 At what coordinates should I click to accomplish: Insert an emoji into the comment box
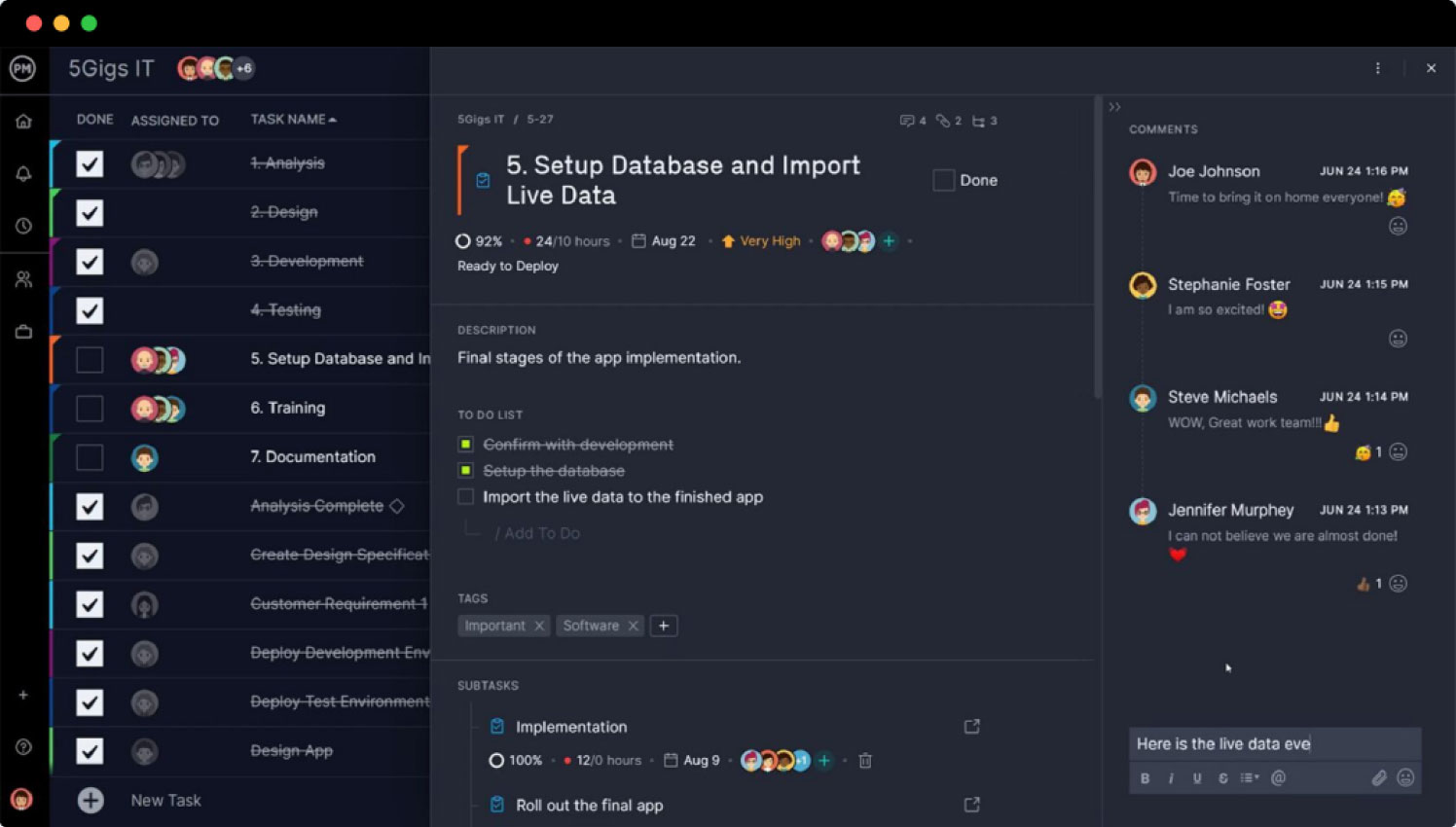(x=1405, y=777)
